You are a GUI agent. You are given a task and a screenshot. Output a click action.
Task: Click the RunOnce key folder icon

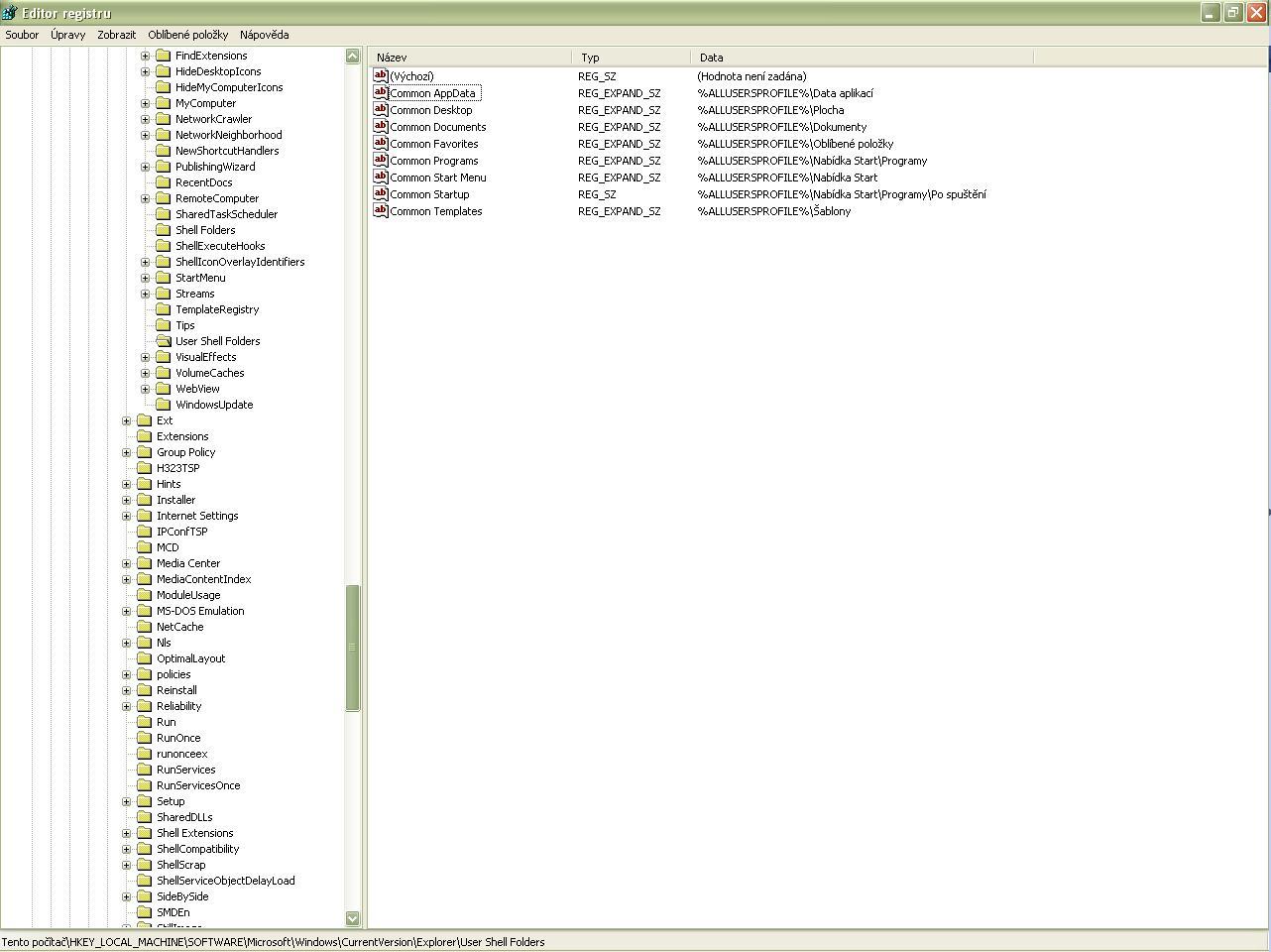coord(145,738)
